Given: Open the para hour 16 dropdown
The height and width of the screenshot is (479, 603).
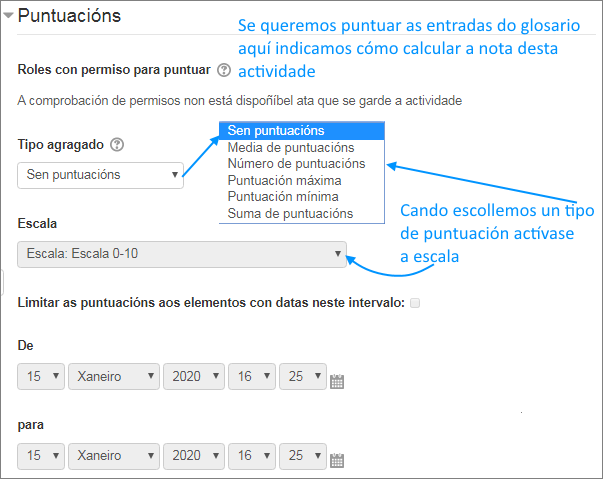Looking at the screenshot, I should (252, 456).
